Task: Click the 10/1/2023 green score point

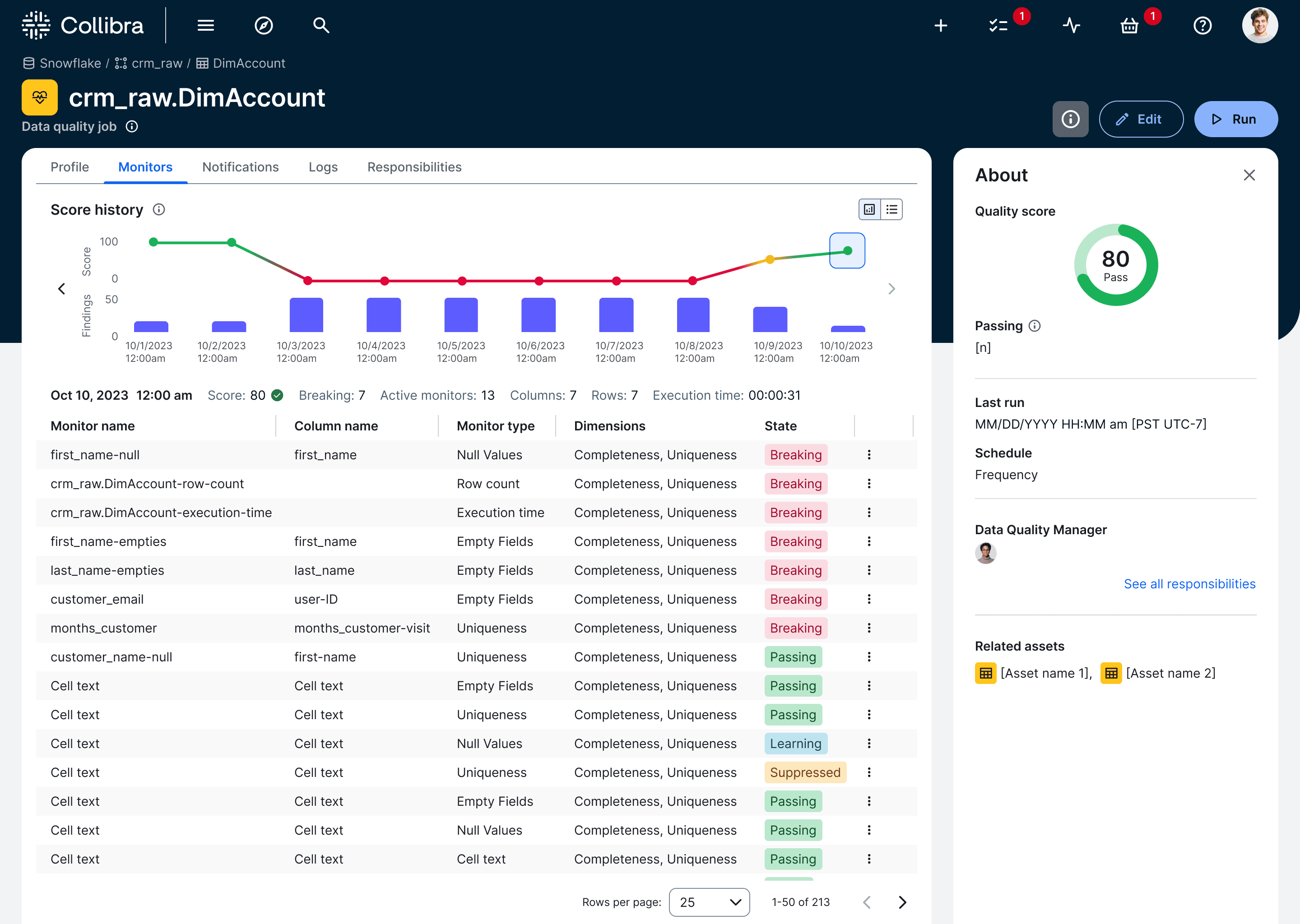Action: pyautogui.click(x=153, y=242)
